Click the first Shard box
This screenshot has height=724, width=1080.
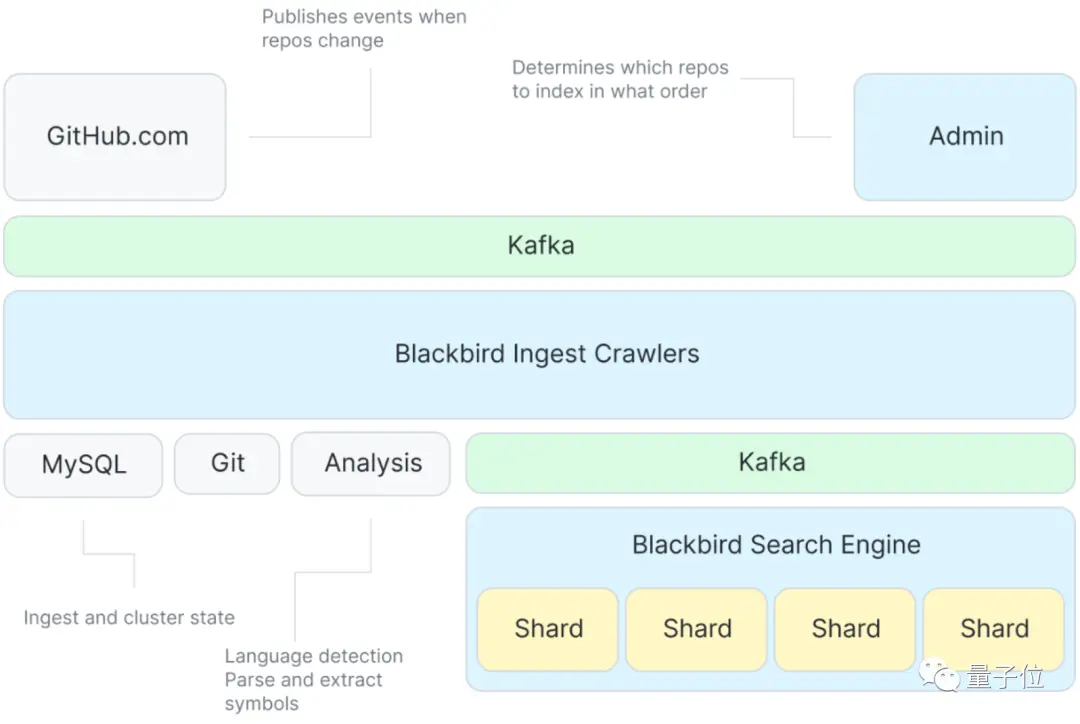click(548, 629)
